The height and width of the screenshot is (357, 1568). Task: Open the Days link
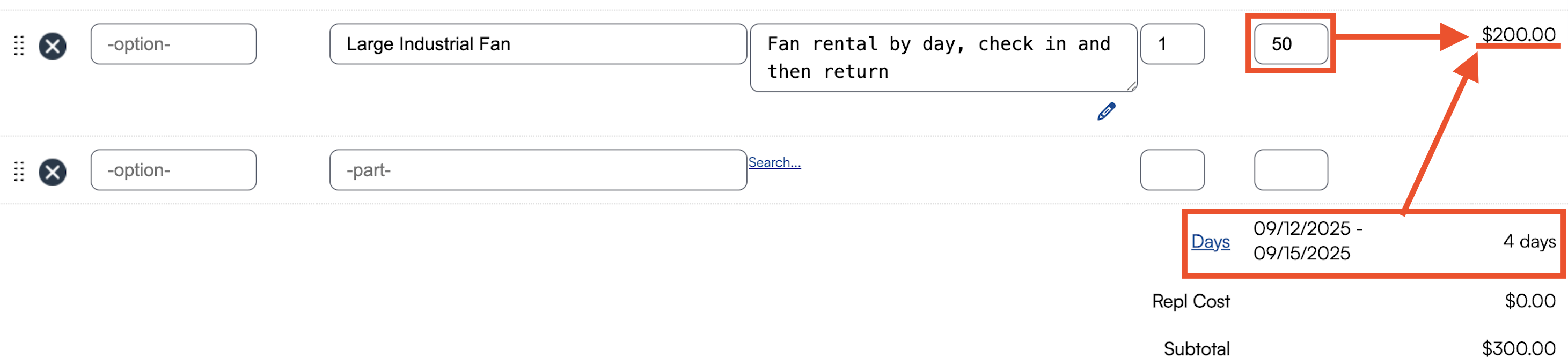[1210, 241]
